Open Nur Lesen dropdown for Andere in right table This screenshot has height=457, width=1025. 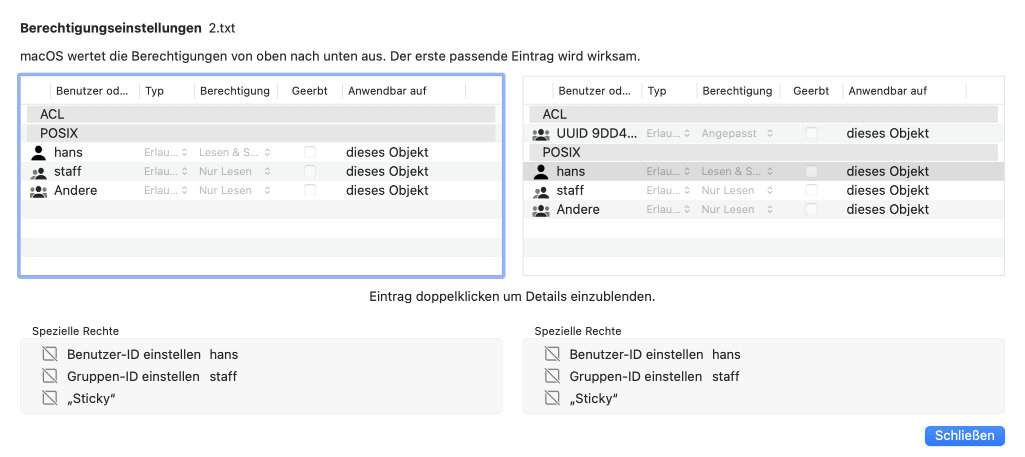[x=737, y=209]
